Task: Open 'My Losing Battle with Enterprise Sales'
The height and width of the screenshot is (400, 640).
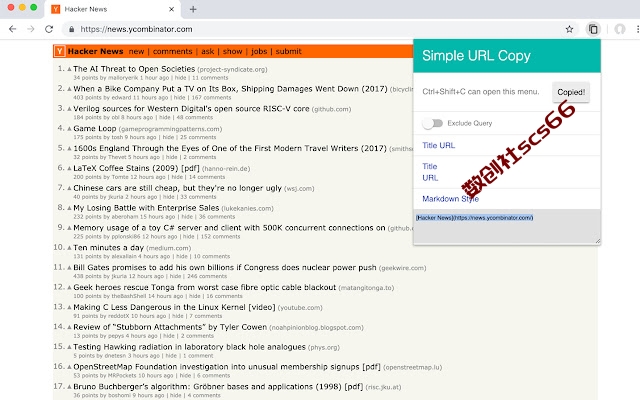Action: tap(146, 208)
